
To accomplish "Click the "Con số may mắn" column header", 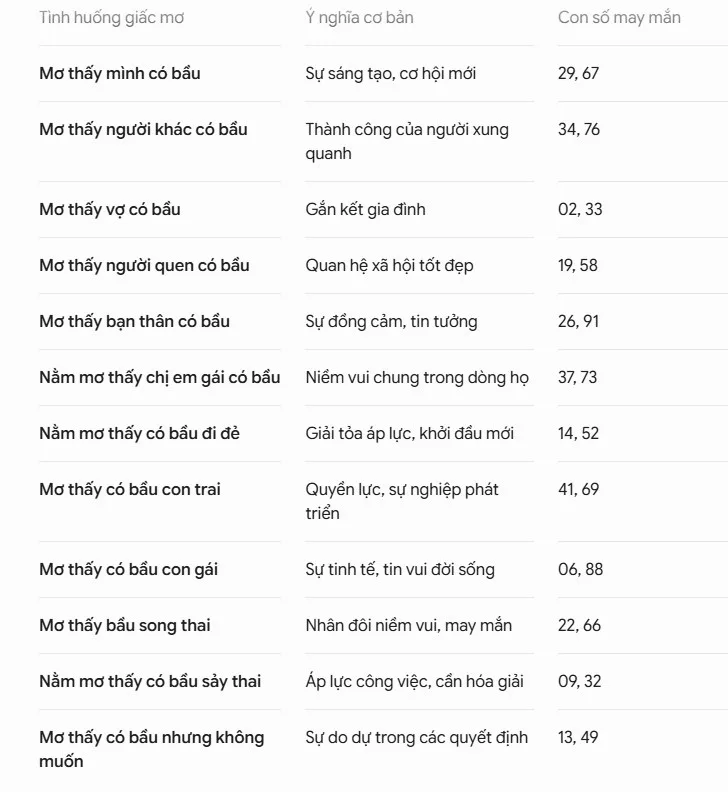I will click(619, 18).
